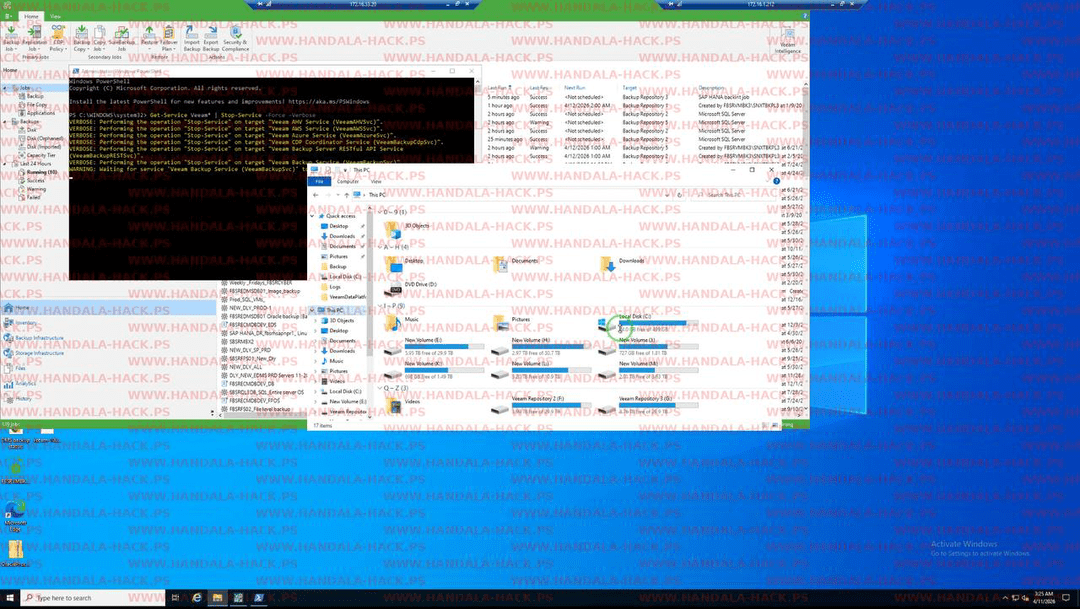This screenshot has height=609, width=1080.
Task: Click the Backup Copy ribbon icon
Action: click(81, 38)
